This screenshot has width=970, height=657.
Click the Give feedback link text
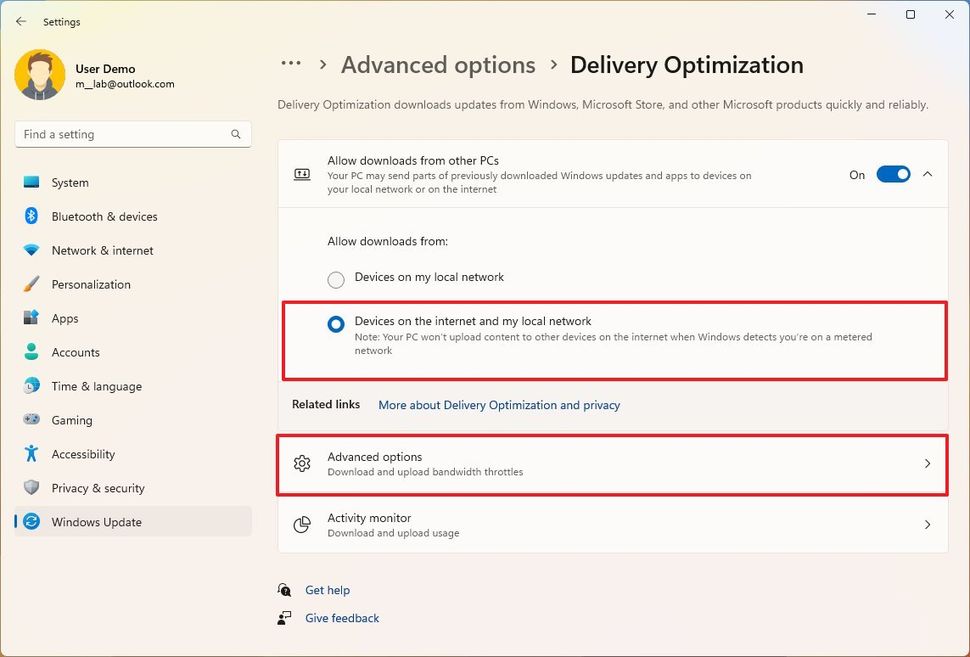point(342,618)
